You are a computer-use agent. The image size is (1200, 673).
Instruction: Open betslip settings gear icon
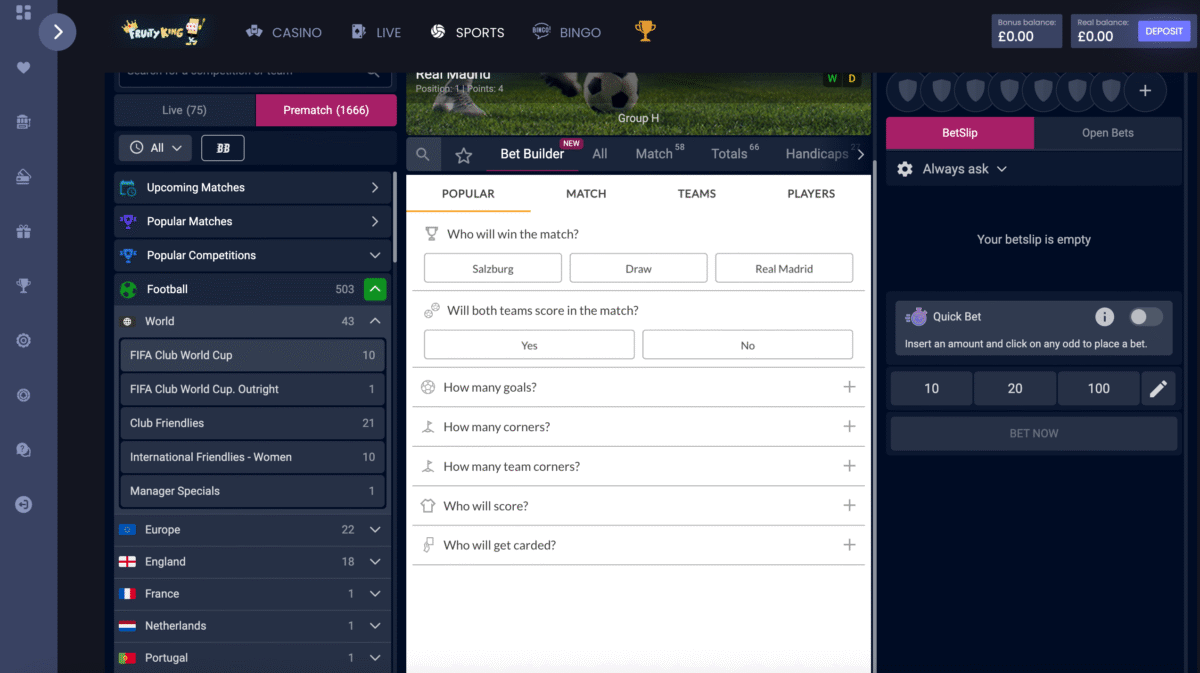[x=905, y=169]
